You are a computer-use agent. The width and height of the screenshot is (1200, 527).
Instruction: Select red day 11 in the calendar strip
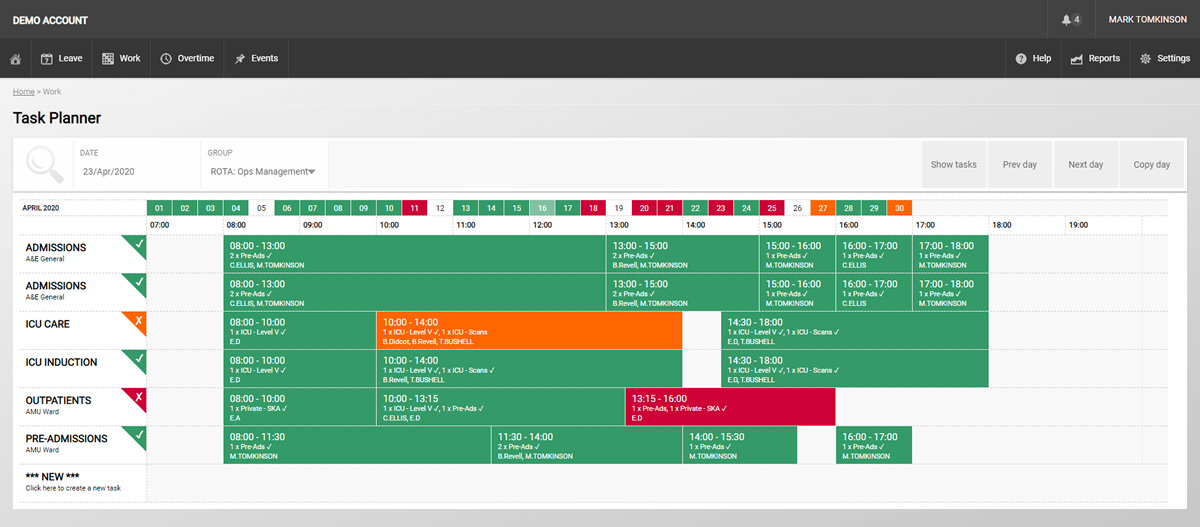(x=414, y=208)
